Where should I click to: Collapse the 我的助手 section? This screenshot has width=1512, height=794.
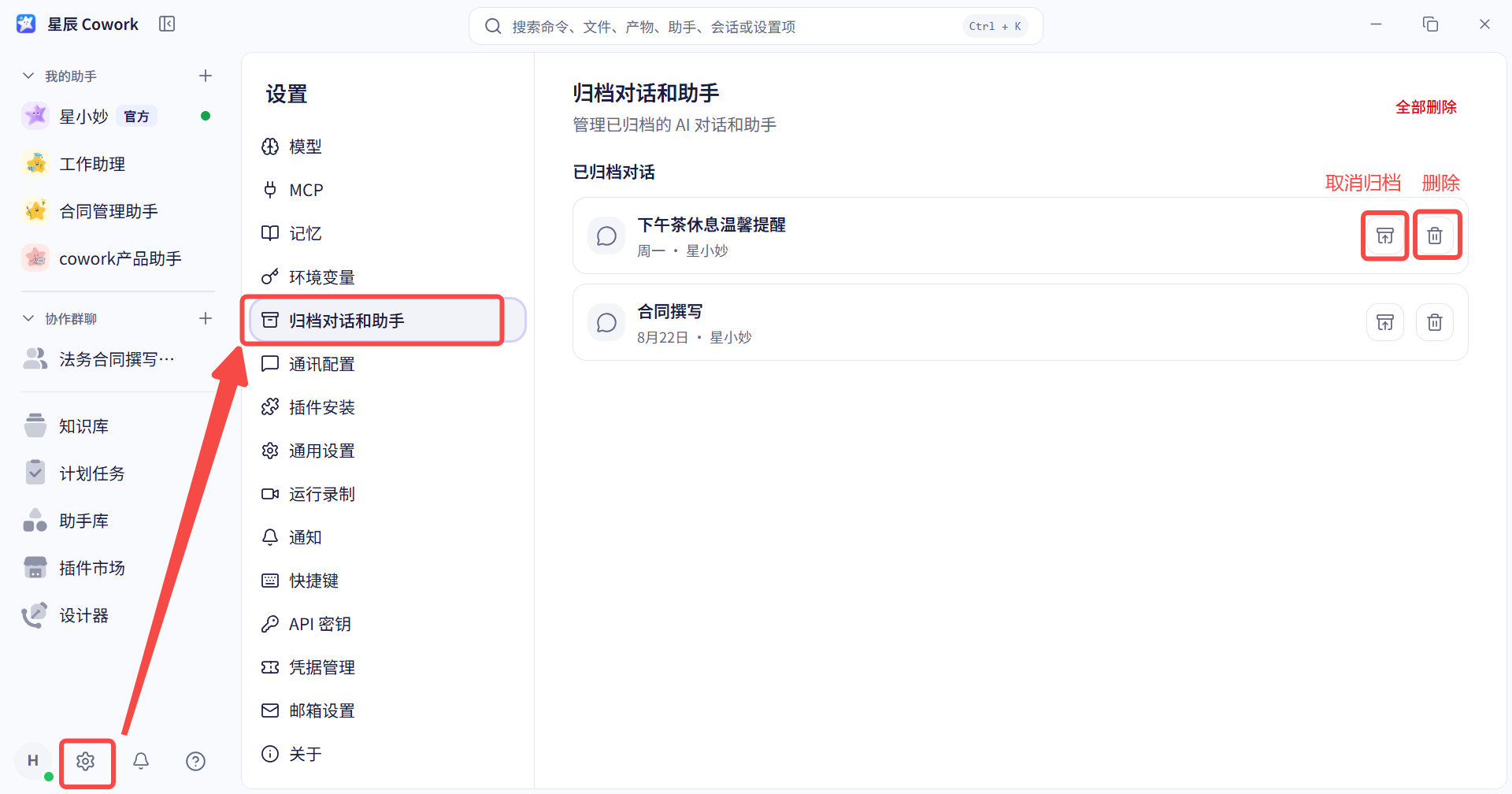click(28, 76)
